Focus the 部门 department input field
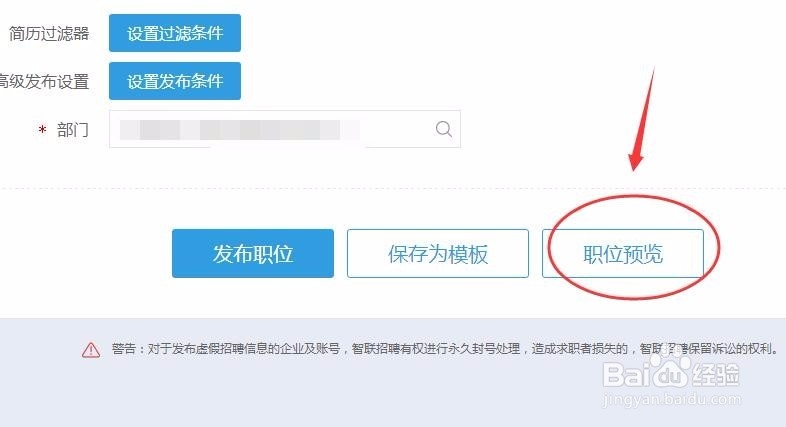786x427 pixels. [285, 129]
